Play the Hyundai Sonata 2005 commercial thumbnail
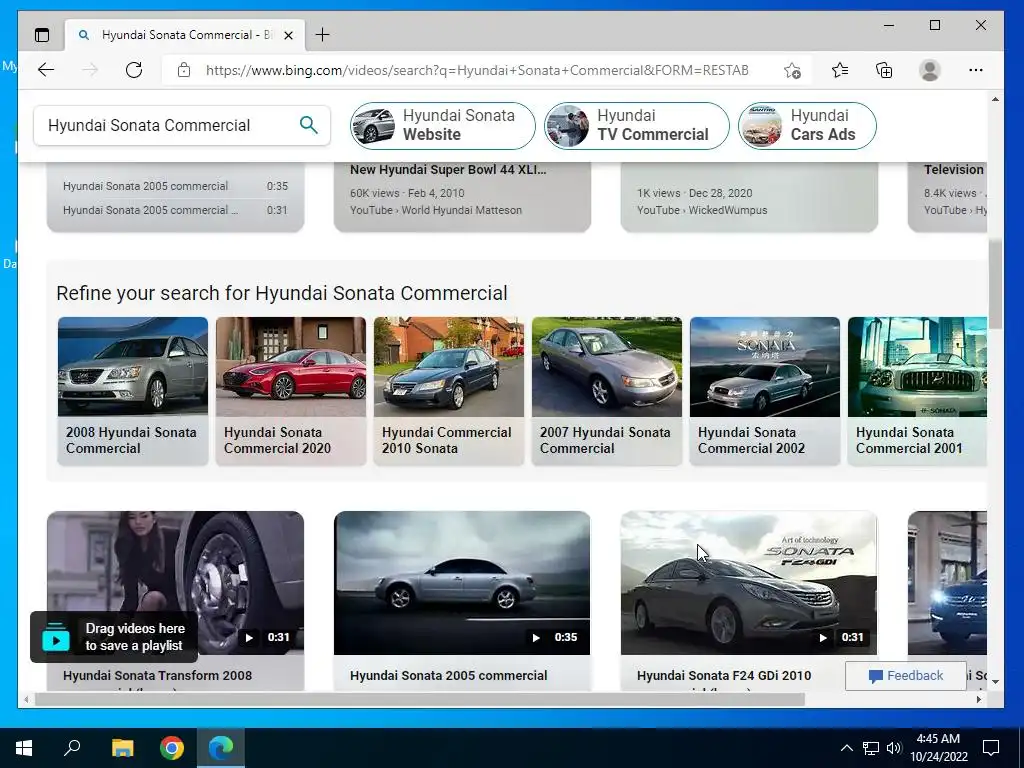Viewport: 1024px width, 768px height. tap(462, 583)
